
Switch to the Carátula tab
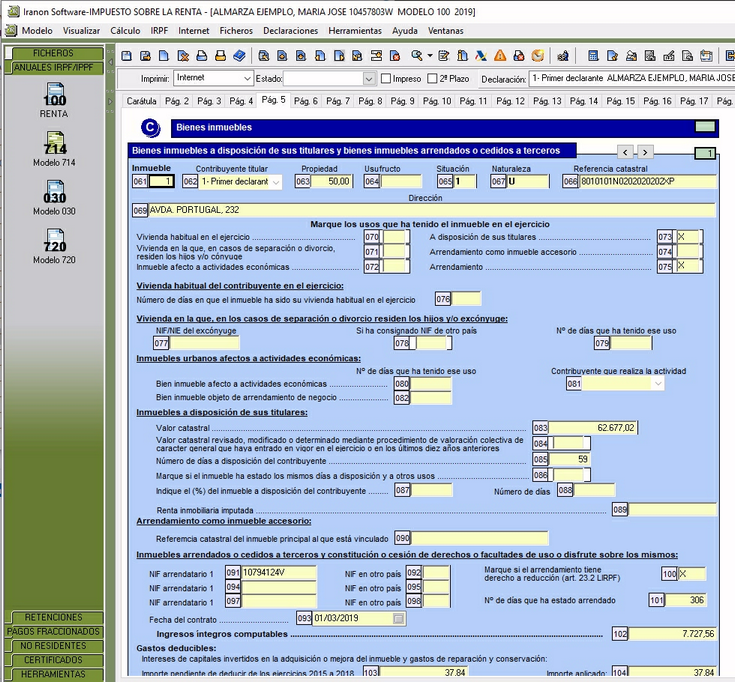pyautogui.click(x=141, y=101)
